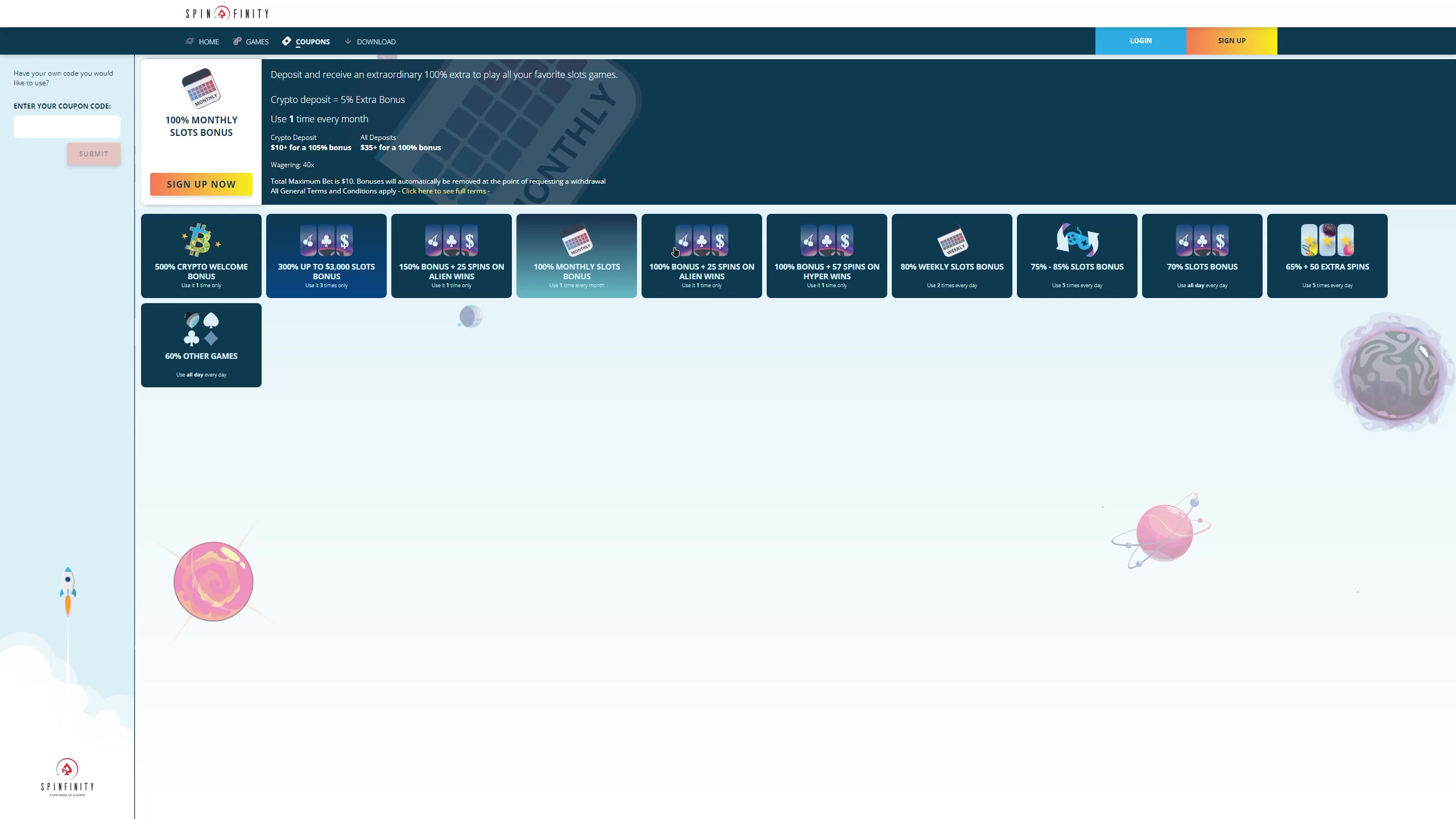Click the monthly calendar icon in the bonus detail panel
Viewport: 1456px width, 819px height.
click(x=201, y=88)
